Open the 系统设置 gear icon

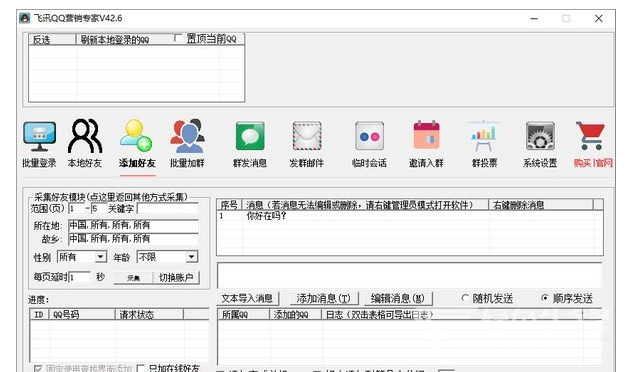[x=540, y=136]
